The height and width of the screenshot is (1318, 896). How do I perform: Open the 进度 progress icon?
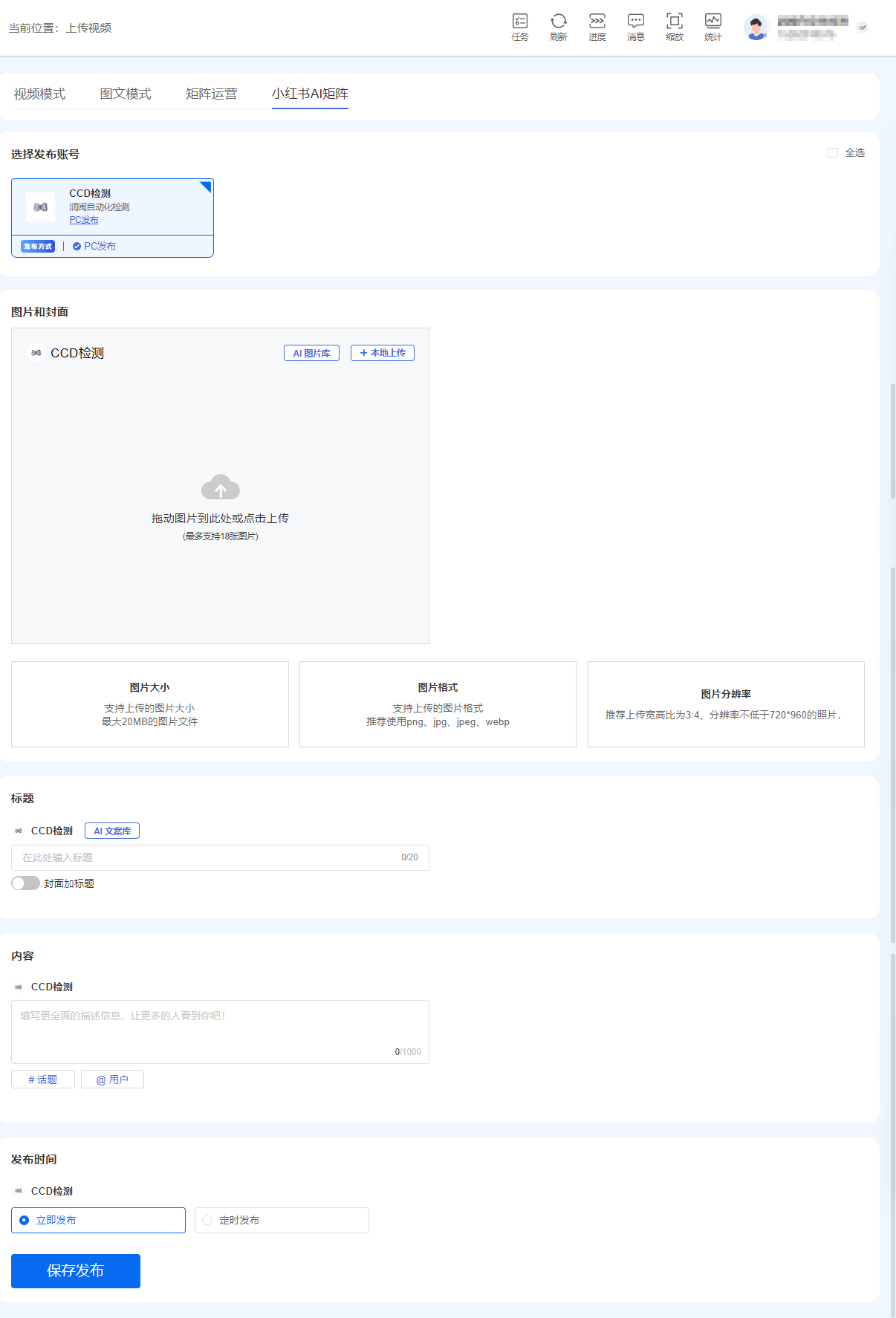click(x=597, y=27)
